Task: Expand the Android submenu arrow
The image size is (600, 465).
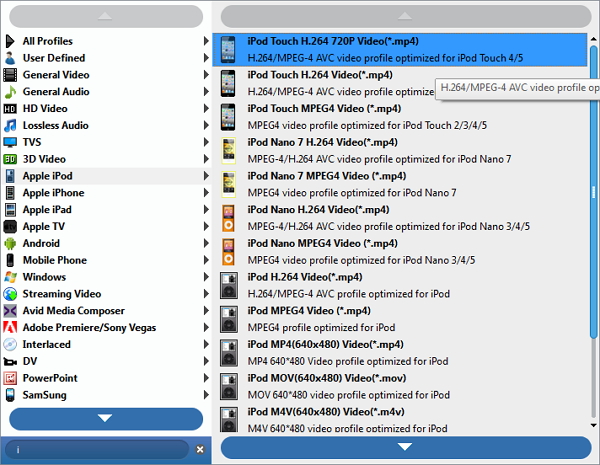Action: click(206, 243)
